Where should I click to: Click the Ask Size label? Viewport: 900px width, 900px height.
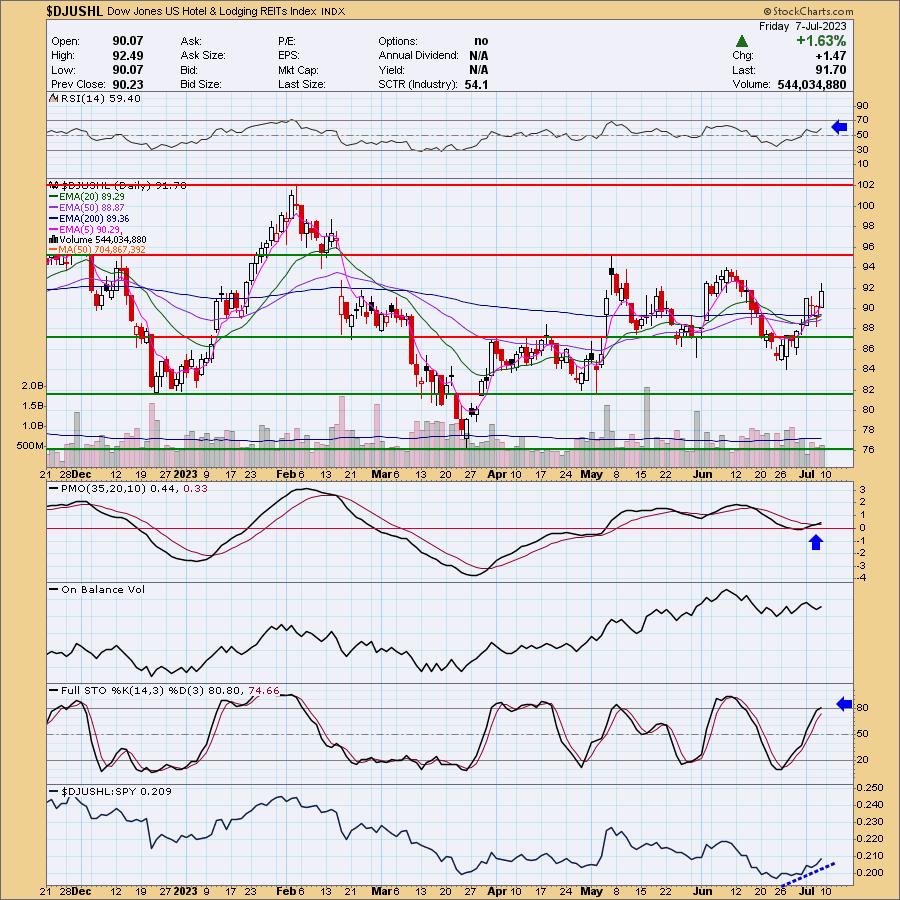pyautogui.click(x=203, y=55)
